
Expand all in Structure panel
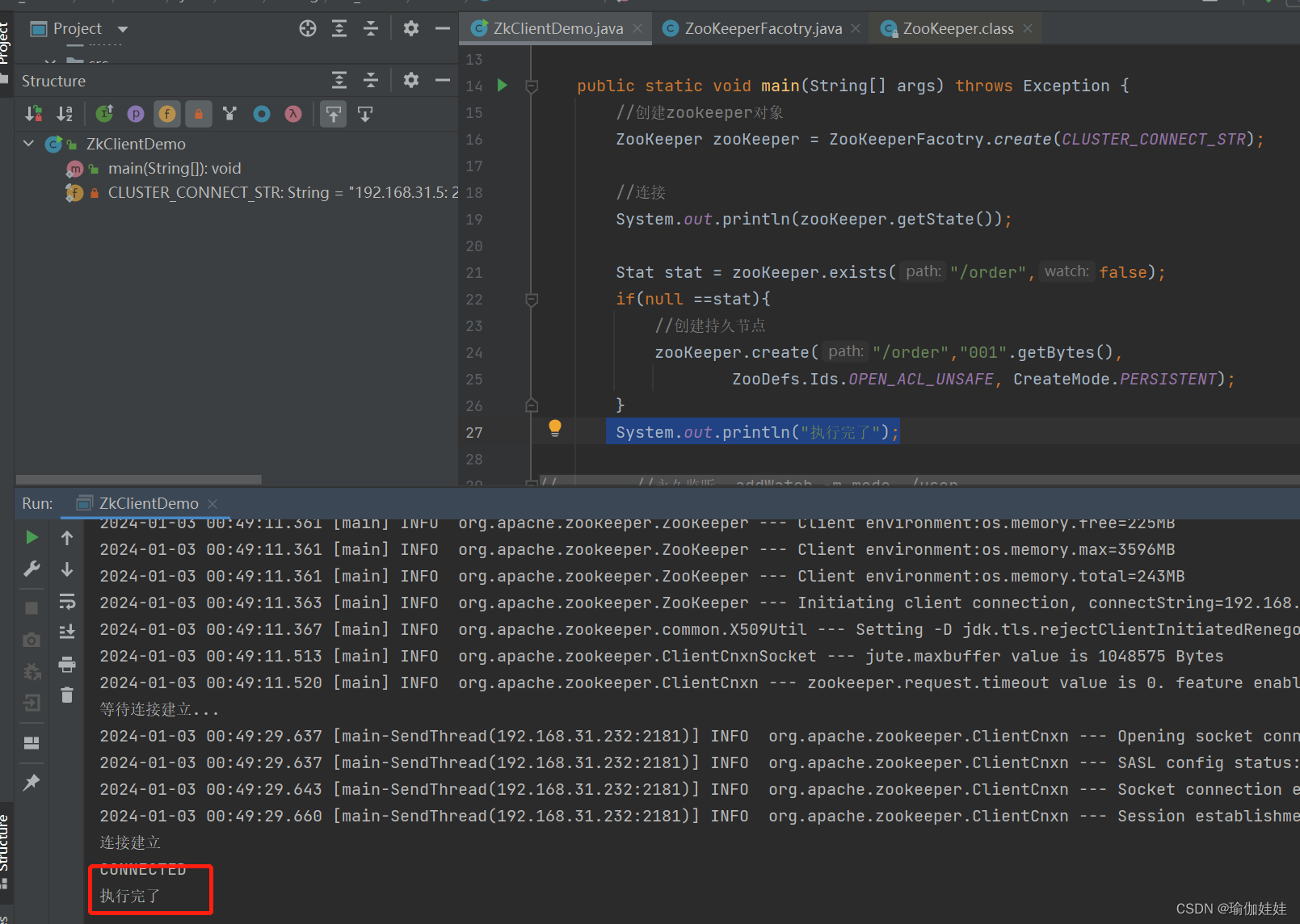(x=339, y=80)
